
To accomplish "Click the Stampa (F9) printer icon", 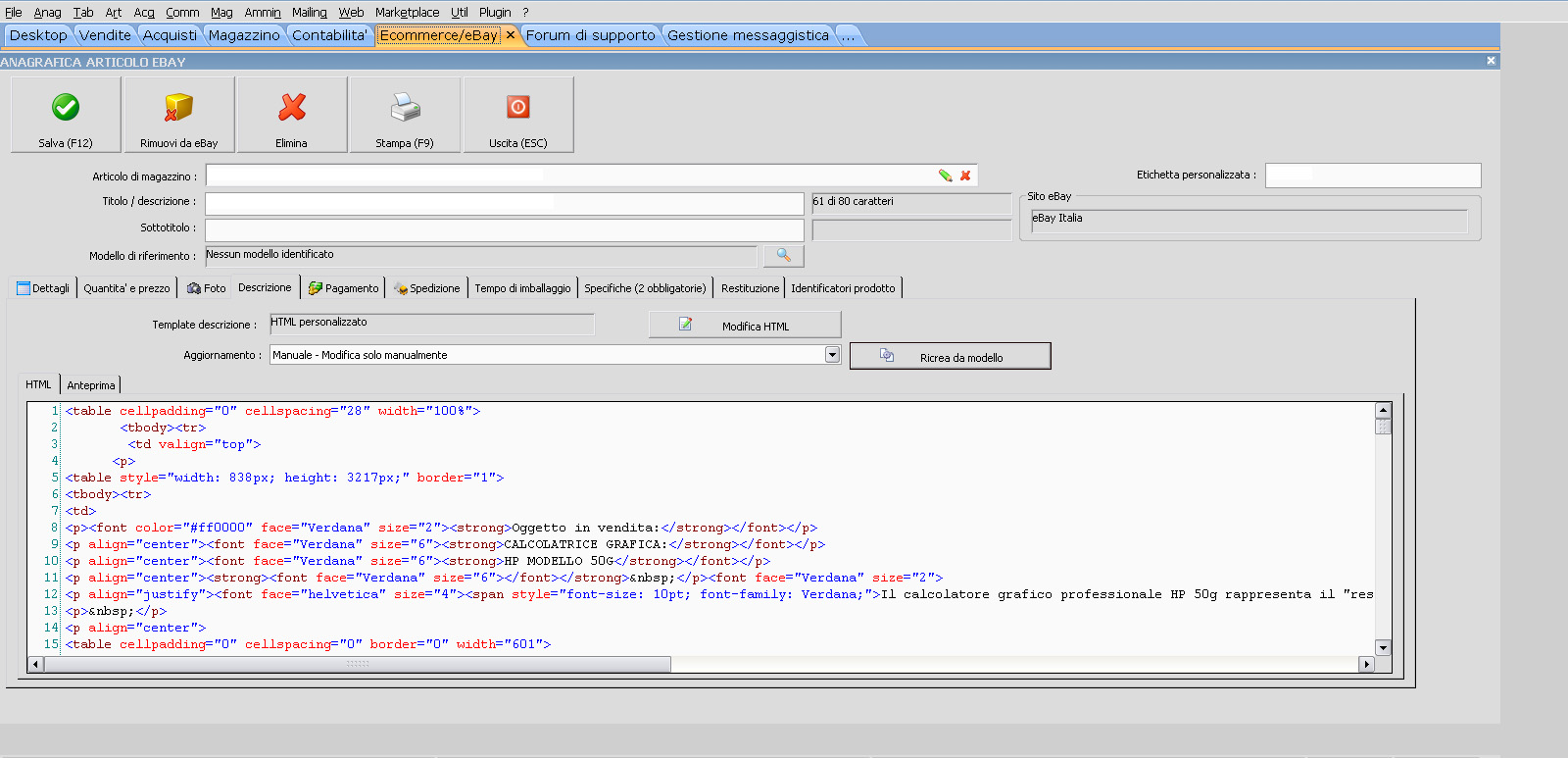I will (405, 107).
